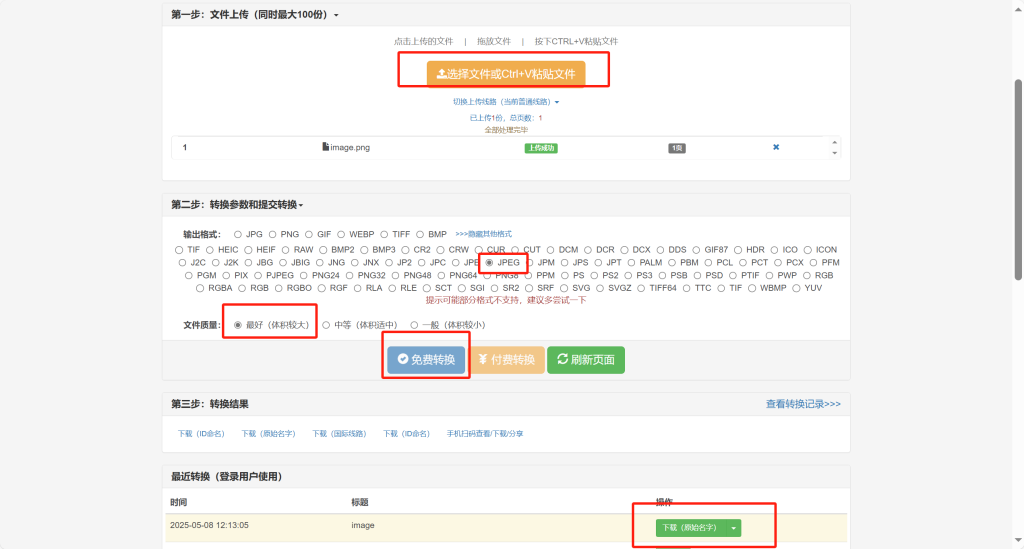Click the 隐藏其他格式 hide formats link
Screen dimensions: 1024x549
click(483, 234)
